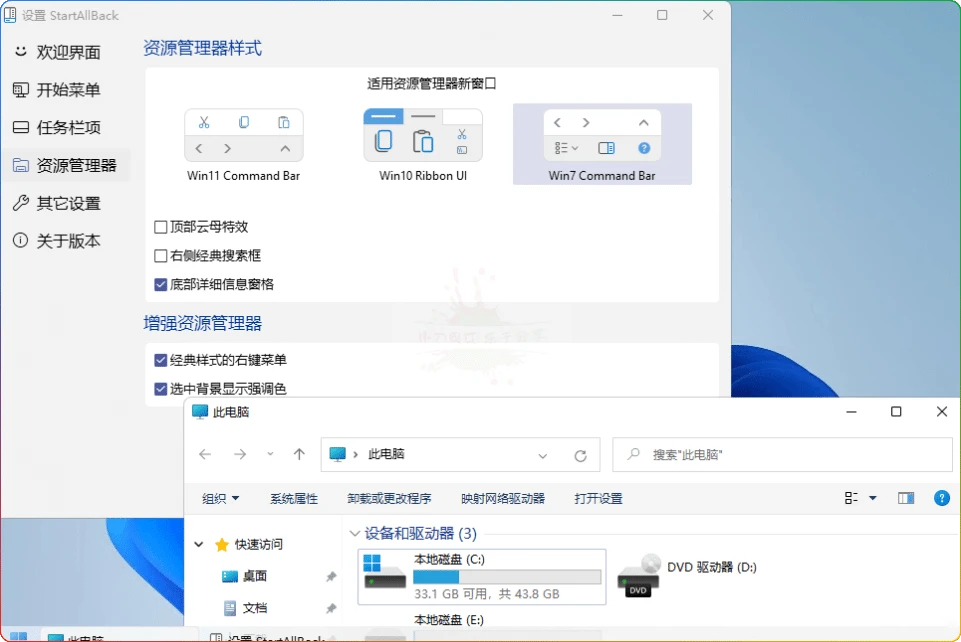Open the 关于版本 page in StartAllBack
Image resolution: width=961 pixels, height=642 pixels.
(60, 240)
